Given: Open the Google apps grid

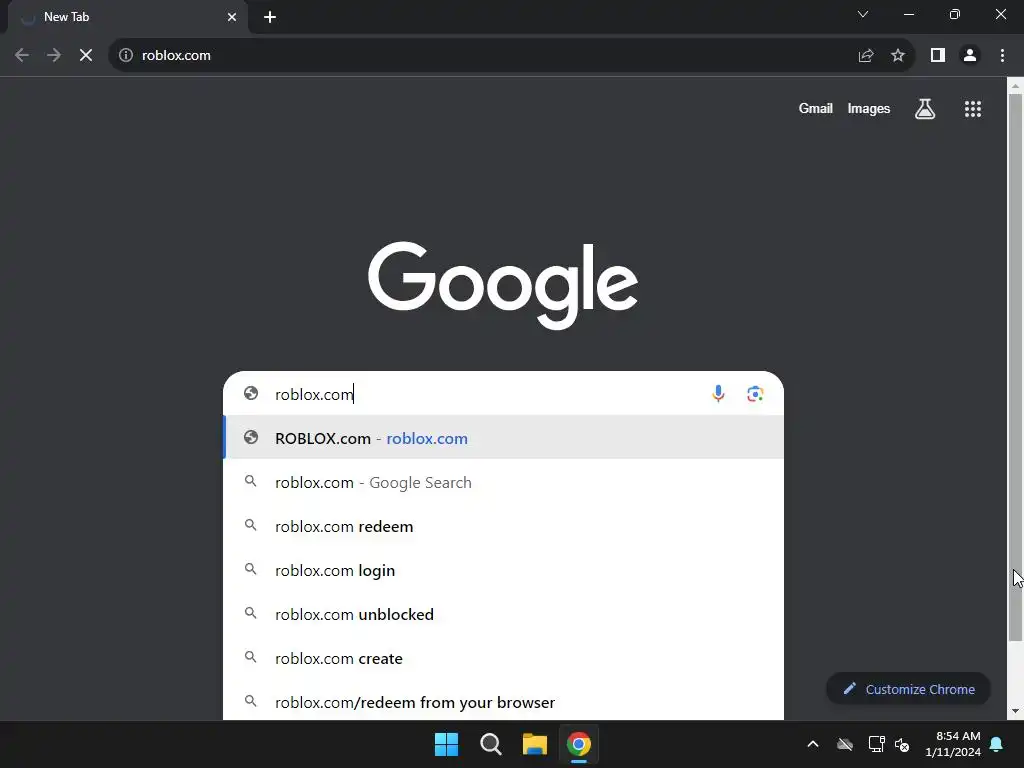Looking at the screenshot, I should pyautogui.click(x=973, y=109).
